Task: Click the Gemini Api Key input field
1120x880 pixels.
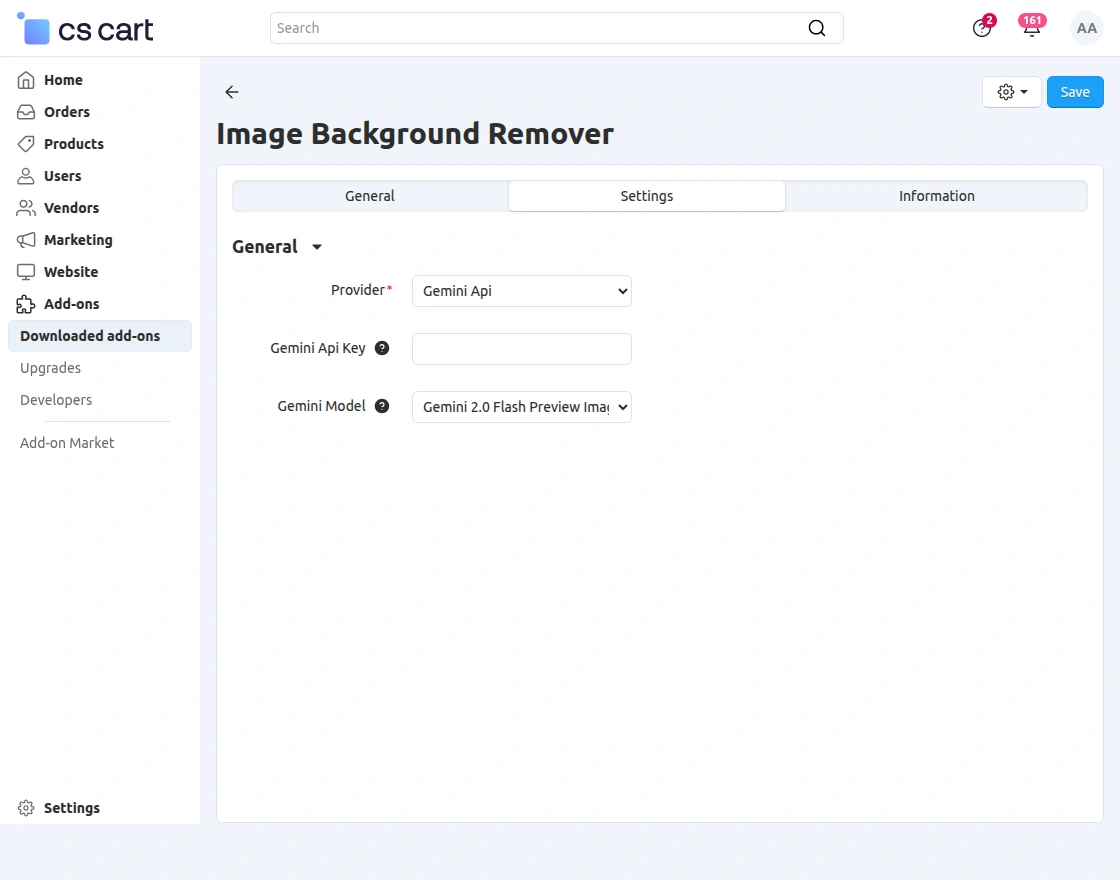Action: tap(521, 349)
